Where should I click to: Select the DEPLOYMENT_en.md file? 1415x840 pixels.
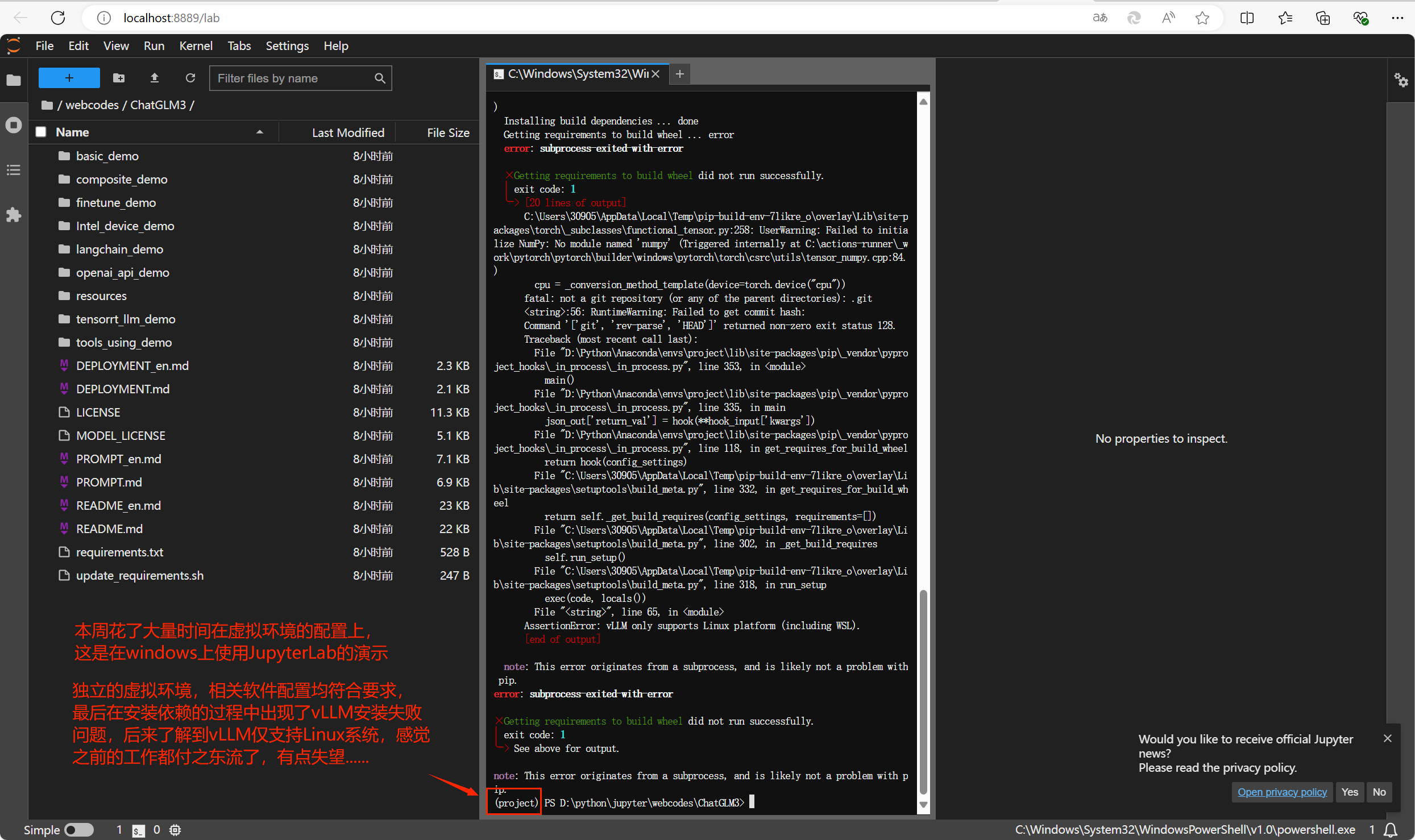click(x=254, y=365)
